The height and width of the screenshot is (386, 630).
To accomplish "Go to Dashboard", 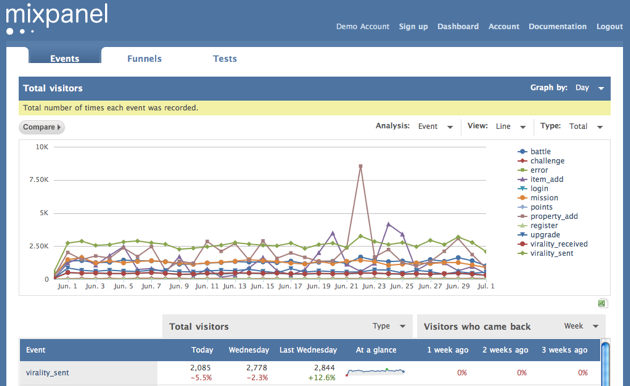I will 458,27.
